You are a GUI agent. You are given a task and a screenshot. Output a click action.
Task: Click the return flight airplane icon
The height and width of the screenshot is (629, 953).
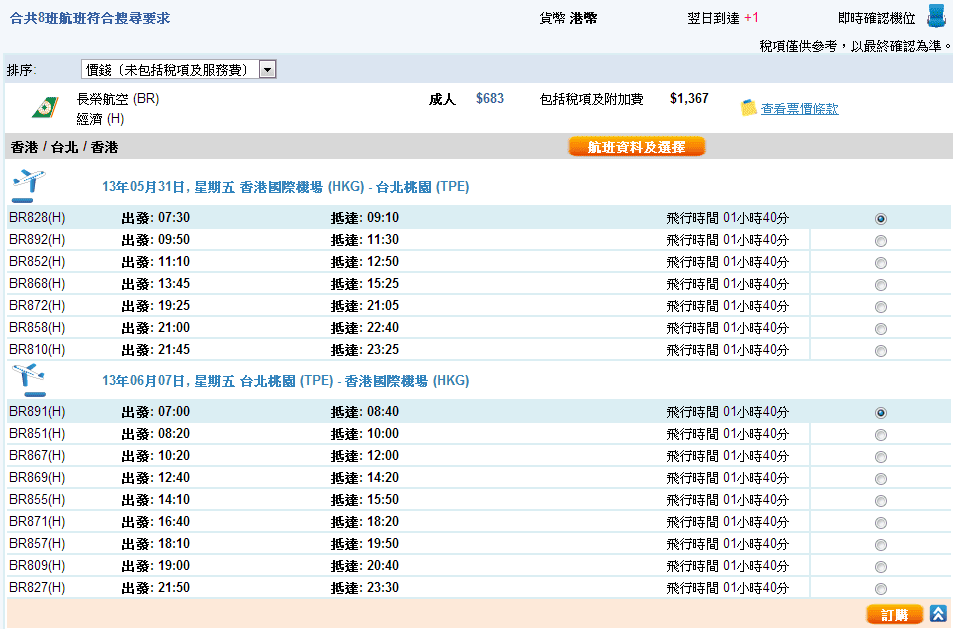27,380
